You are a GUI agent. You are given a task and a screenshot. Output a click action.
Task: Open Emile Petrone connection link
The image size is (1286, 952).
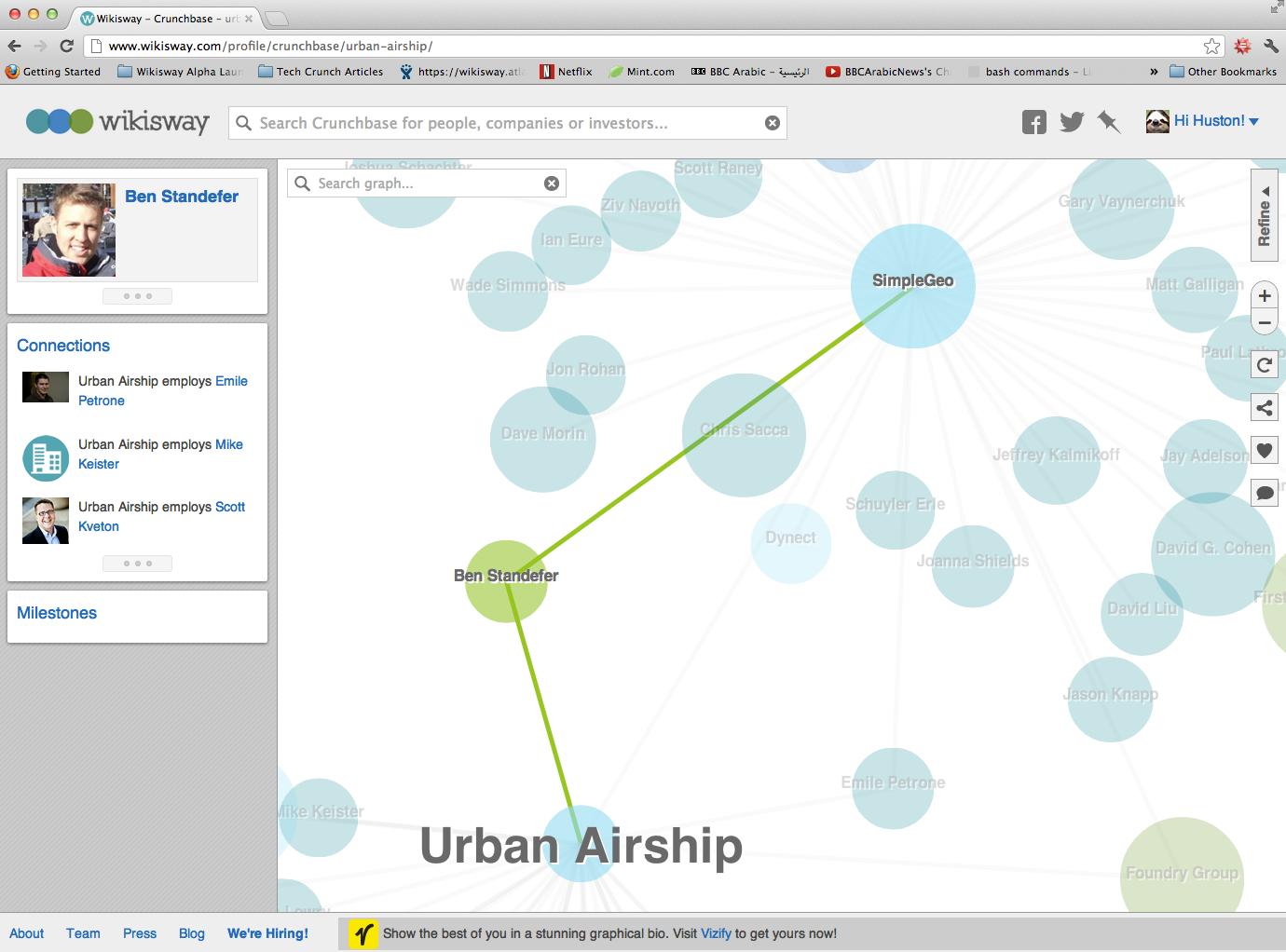click(x=163, y=391)
